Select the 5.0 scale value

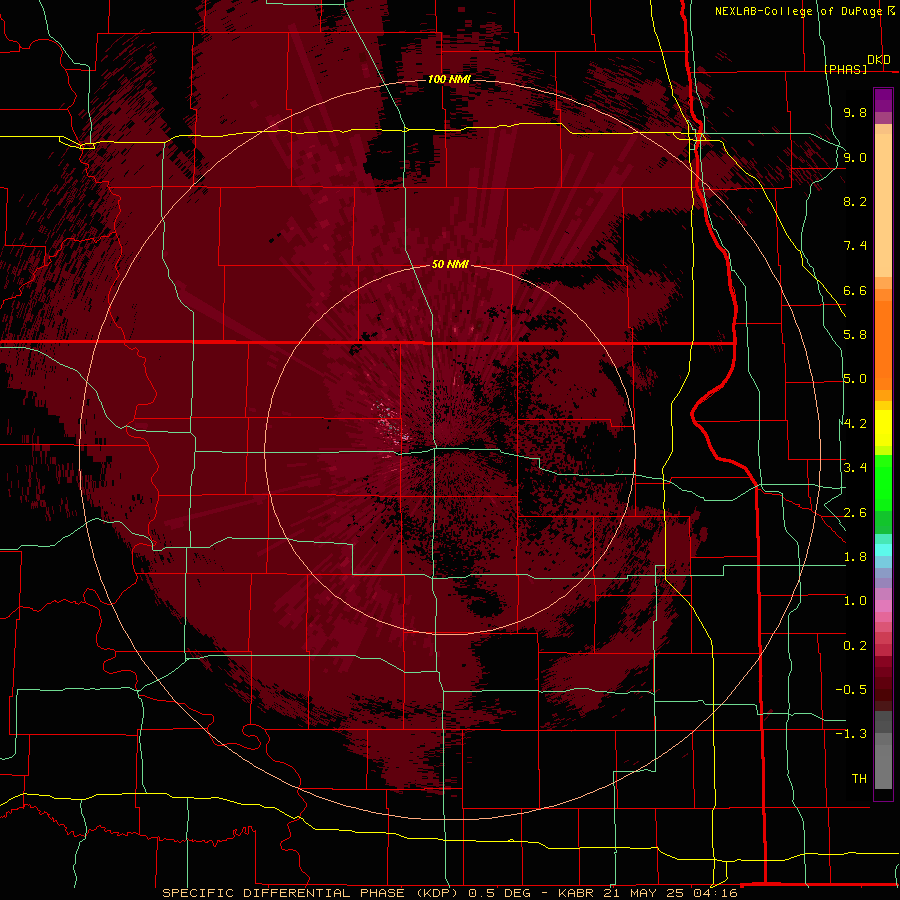pyautogui.click(x=855, y=379)
